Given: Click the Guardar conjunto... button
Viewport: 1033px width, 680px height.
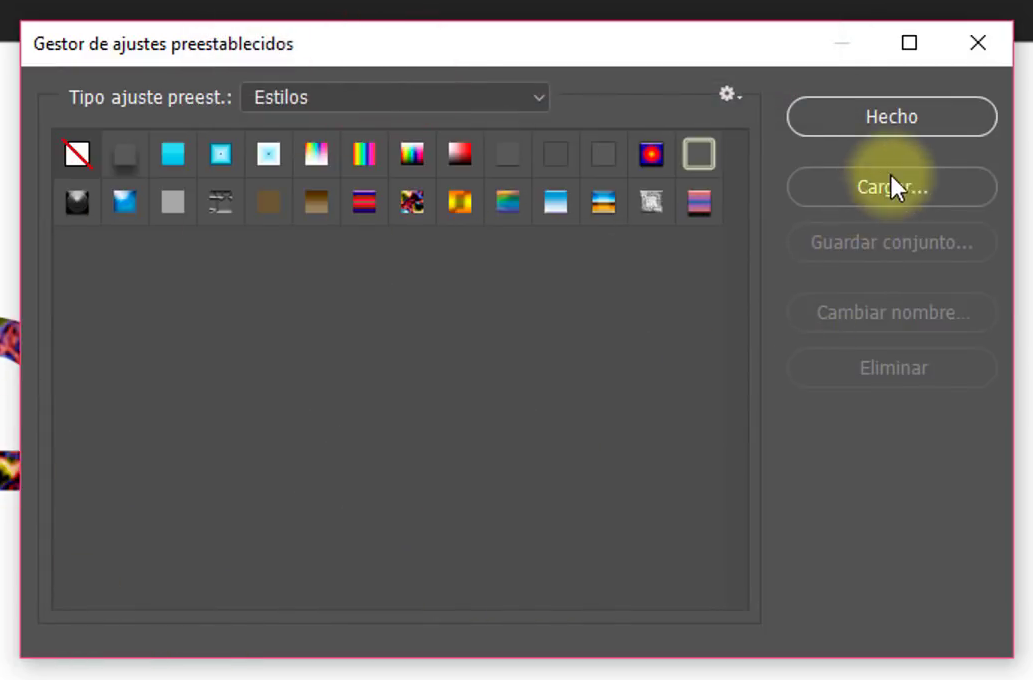Looking at the screenshot, I should pyautogui.click(x=891, y=243).
